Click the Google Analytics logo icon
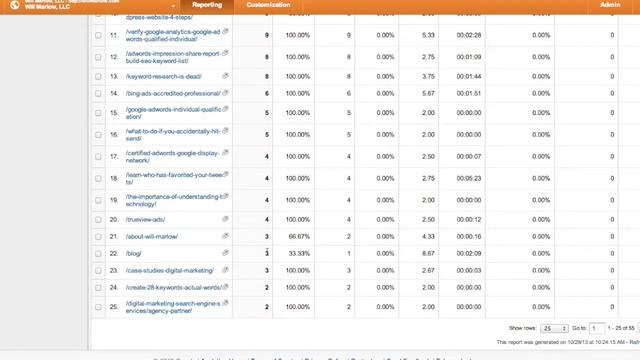 point(15,5)
